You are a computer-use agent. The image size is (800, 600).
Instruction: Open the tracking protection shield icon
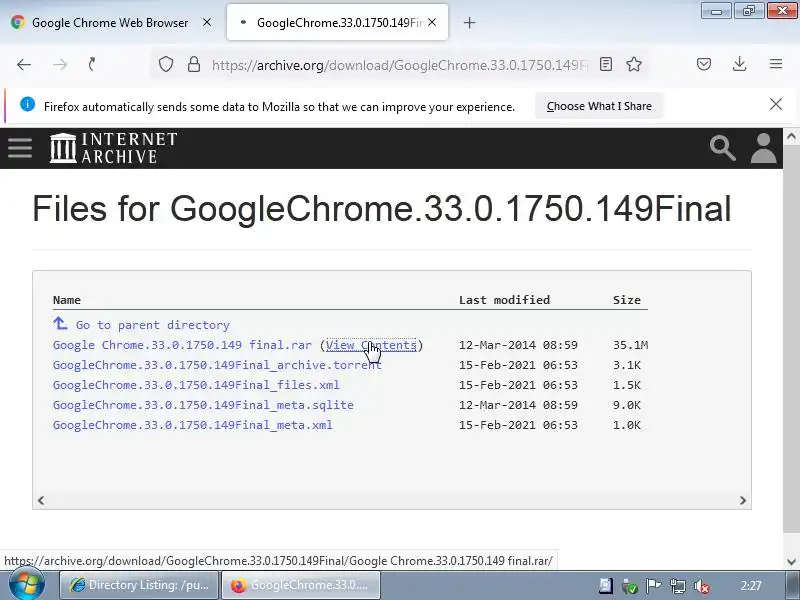(166, 64)
